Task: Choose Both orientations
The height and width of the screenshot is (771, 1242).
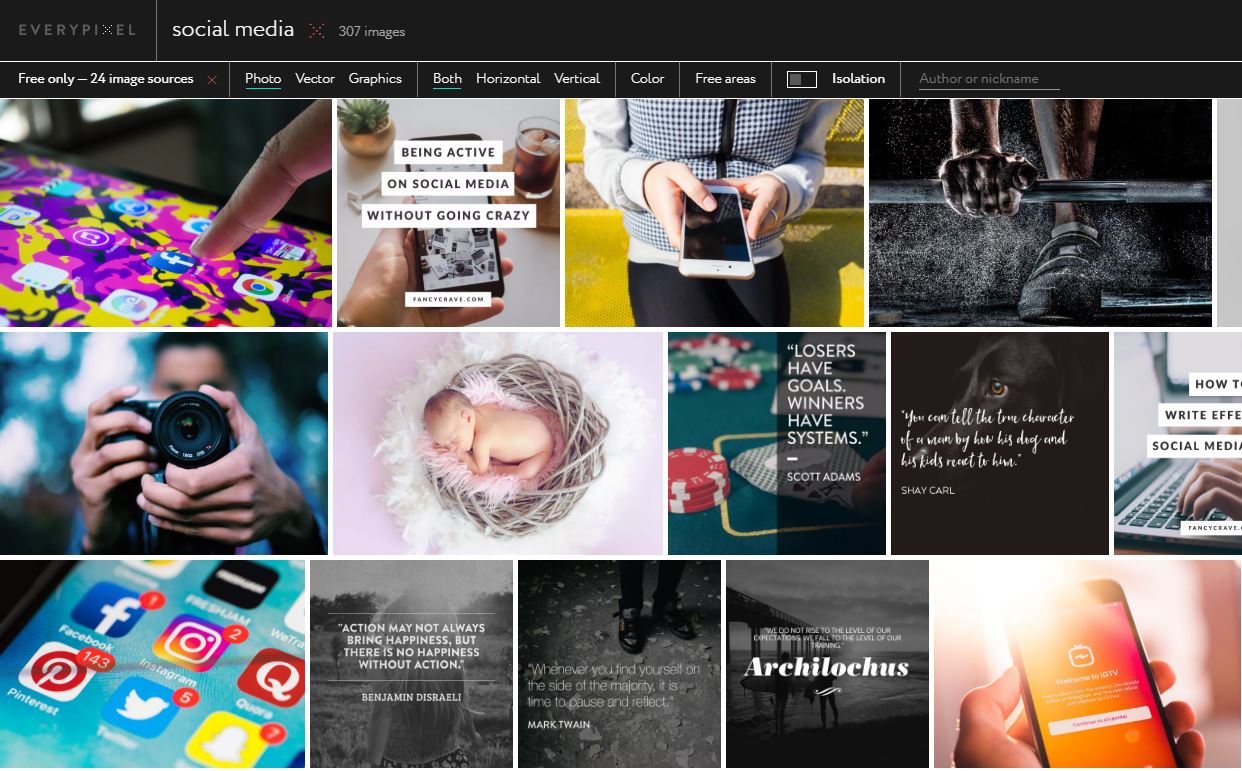Action: point(447,79)
